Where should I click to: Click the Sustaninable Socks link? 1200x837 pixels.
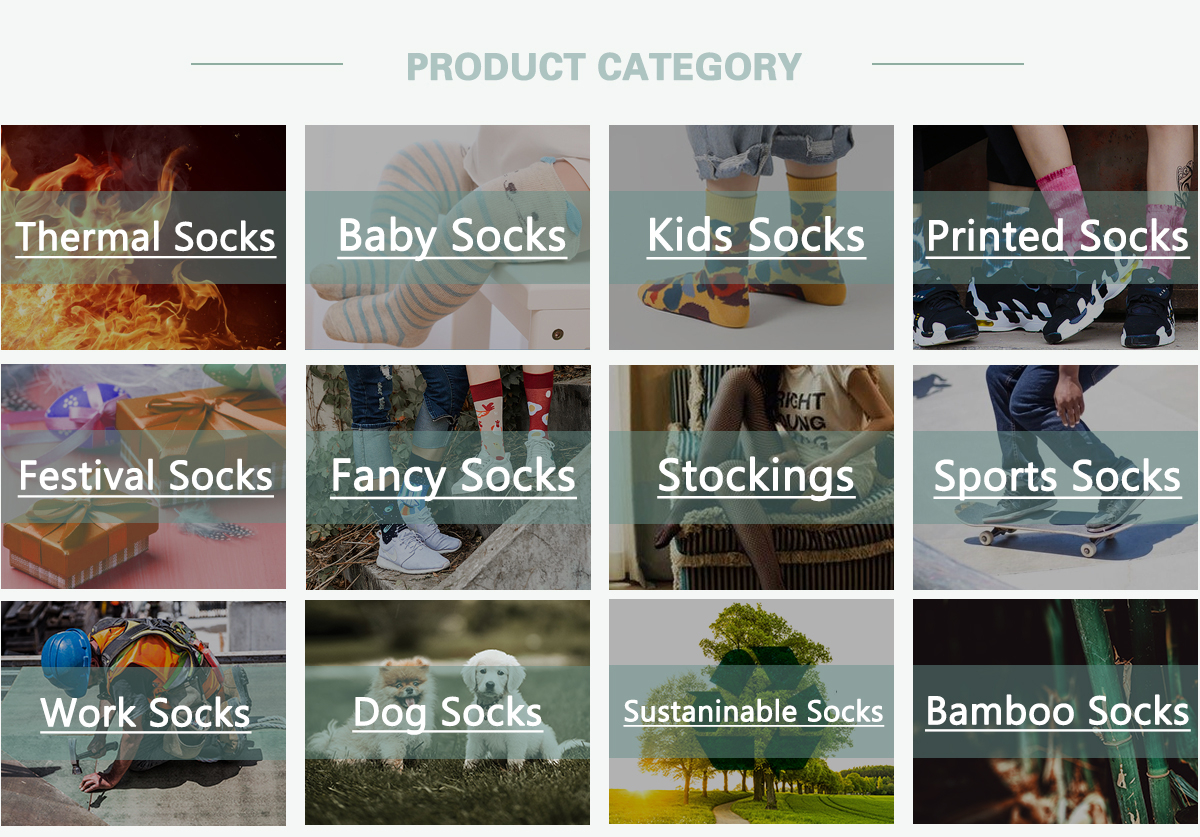pos(753,712)
